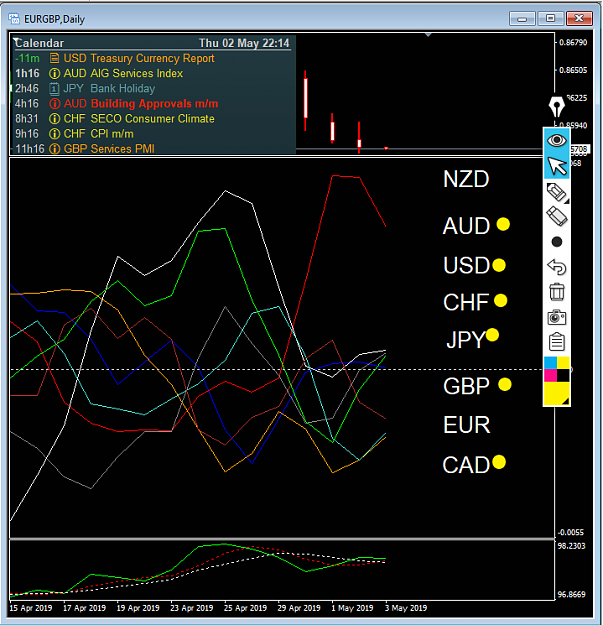Pick the magenta color swatch

(550, 375)
